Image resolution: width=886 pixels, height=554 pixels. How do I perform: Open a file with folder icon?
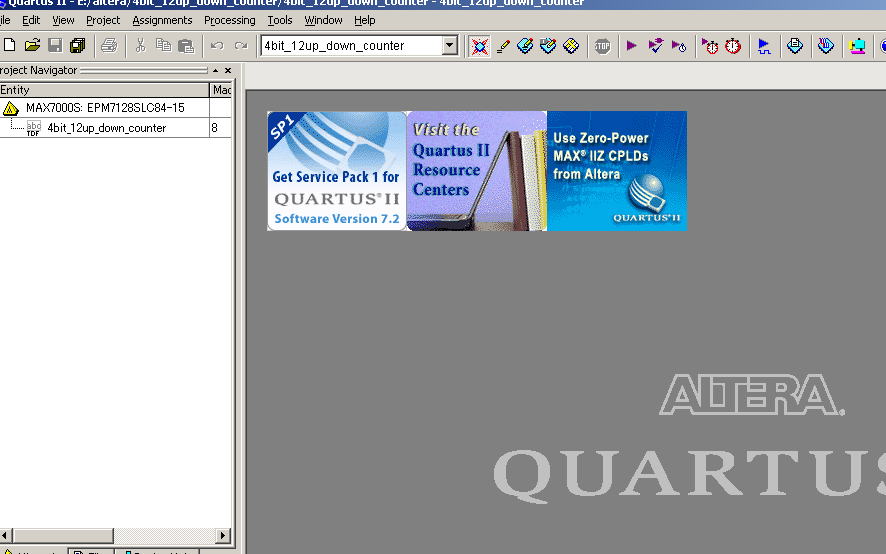(x=32, y=45)
